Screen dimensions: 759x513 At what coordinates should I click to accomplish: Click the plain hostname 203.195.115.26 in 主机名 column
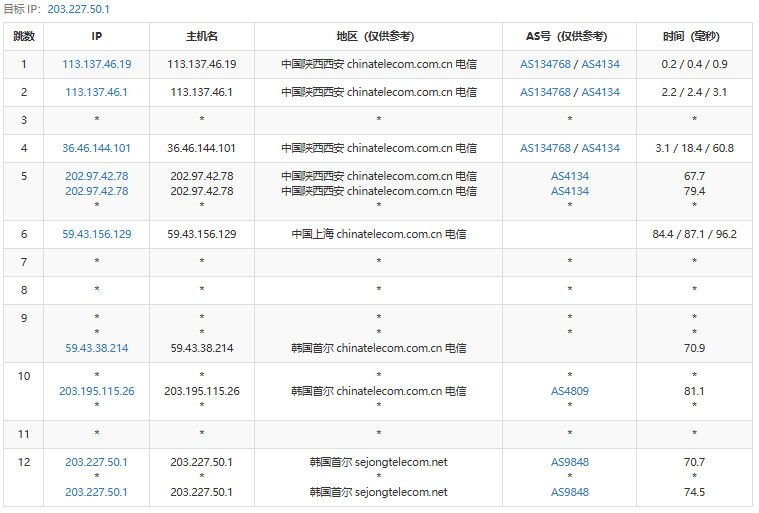pyautogui.click(x=202, y=391)
